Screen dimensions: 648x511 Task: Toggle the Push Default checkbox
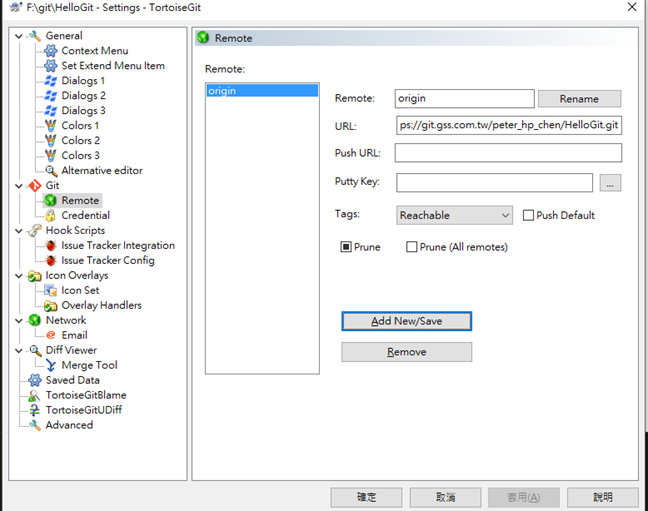coord(528,215)
